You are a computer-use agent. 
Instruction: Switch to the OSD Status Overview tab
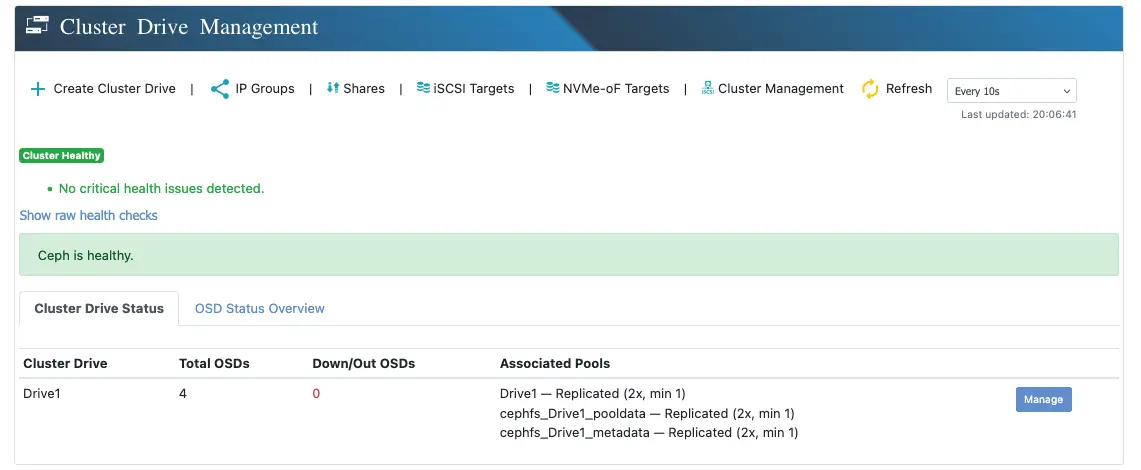(259, 308)
